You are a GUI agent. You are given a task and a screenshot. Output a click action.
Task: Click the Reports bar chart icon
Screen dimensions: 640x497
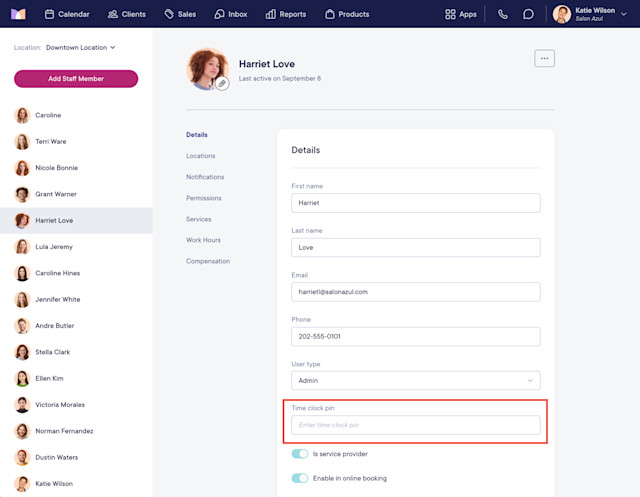pyautogui.click(x=270, y=14)
